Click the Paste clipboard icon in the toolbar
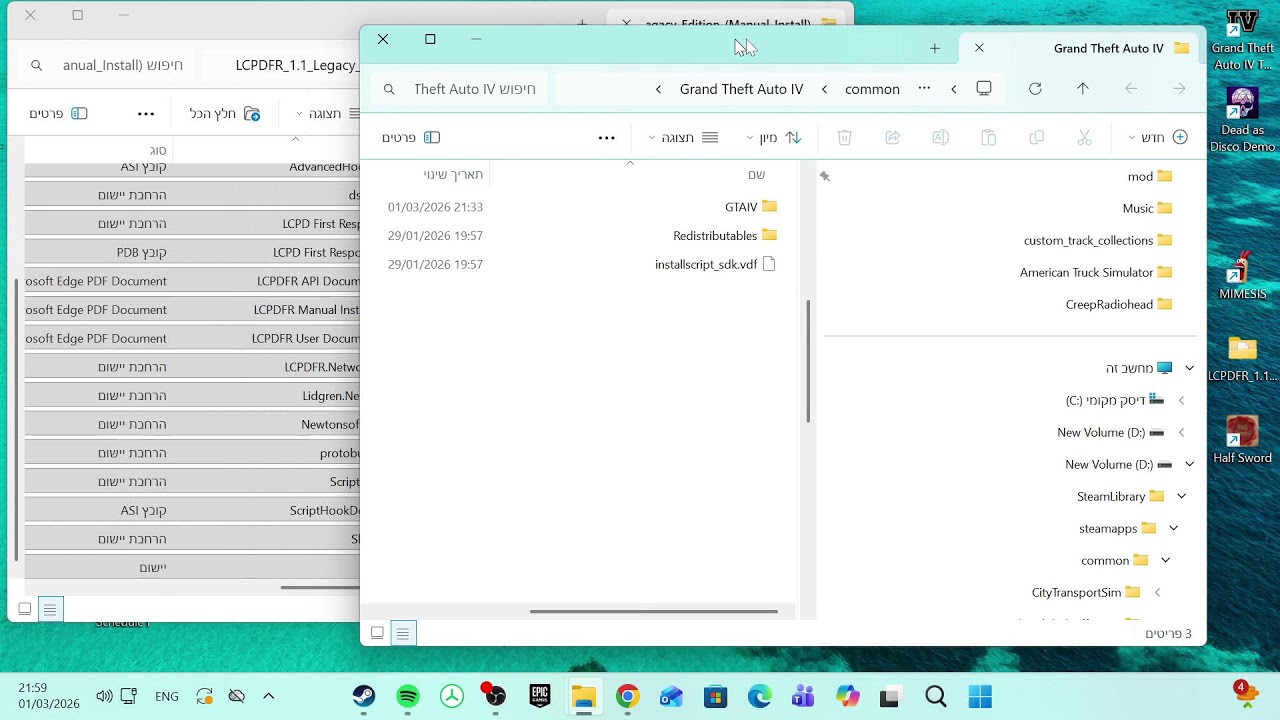 point(988,138)
